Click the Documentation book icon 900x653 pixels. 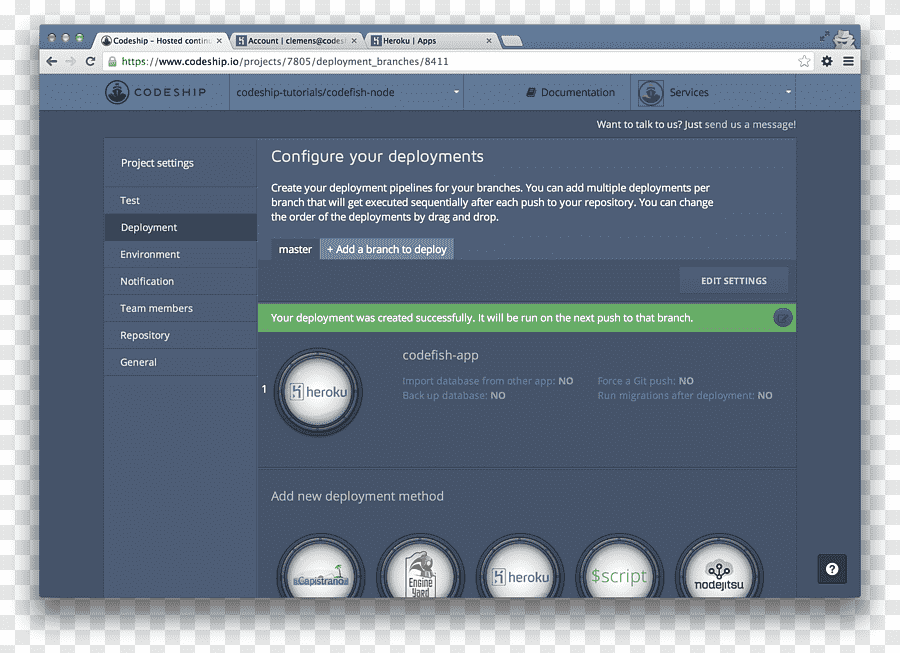coord(531,92)
